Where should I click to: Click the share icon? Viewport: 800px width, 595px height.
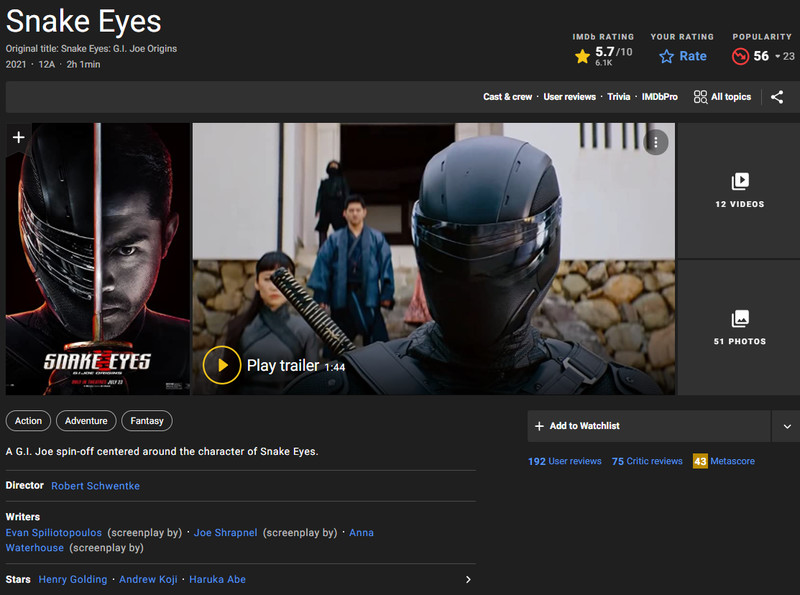click(777, 97)
